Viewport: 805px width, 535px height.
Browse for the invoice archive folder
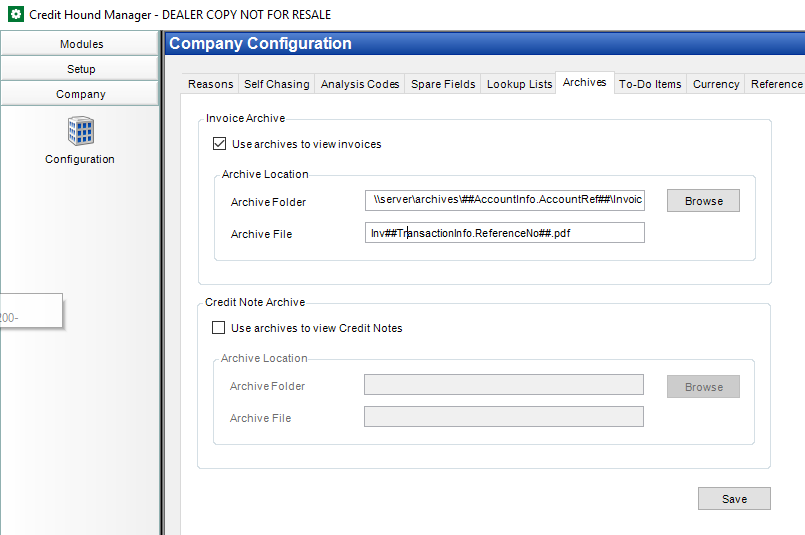click(703, 201)
